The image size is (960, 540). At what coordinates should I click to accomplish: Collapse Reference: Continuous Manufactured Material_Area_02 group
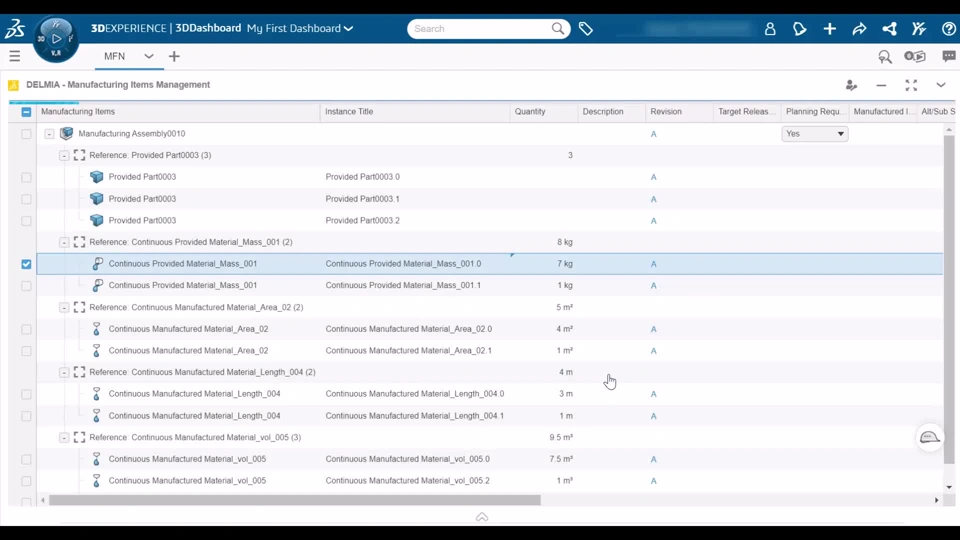64,307
